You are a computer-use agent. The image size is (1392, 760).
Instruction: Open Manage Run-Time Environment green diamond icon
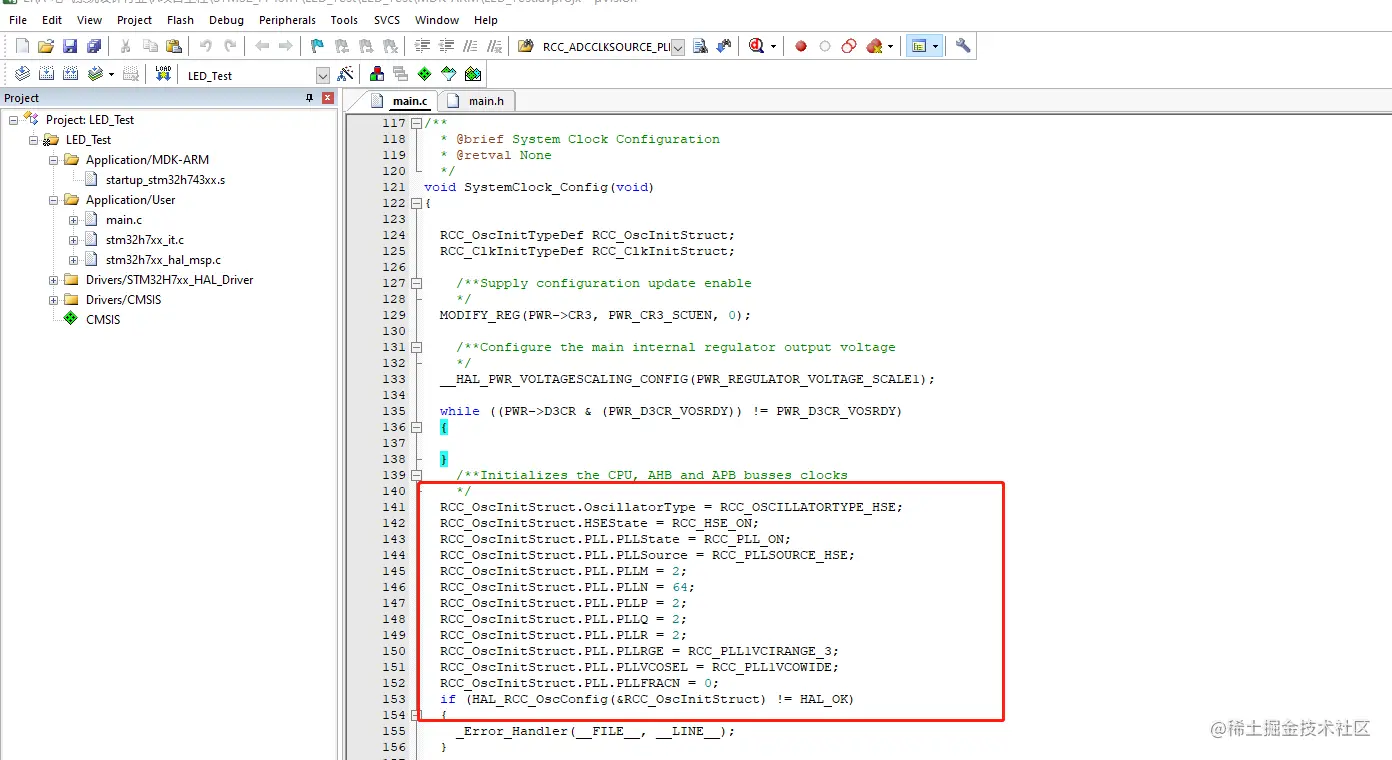tap(425, 74)
